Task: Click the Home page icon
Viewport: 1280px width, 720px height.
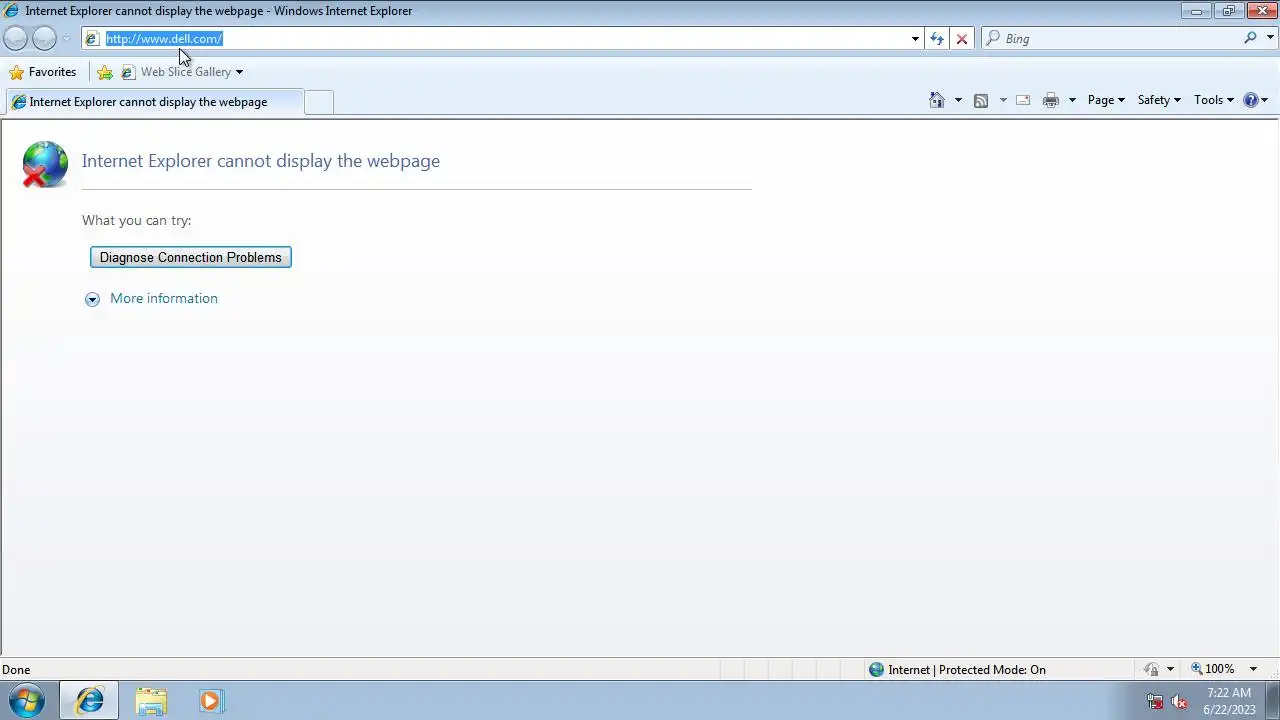Action: click(937, 100)
